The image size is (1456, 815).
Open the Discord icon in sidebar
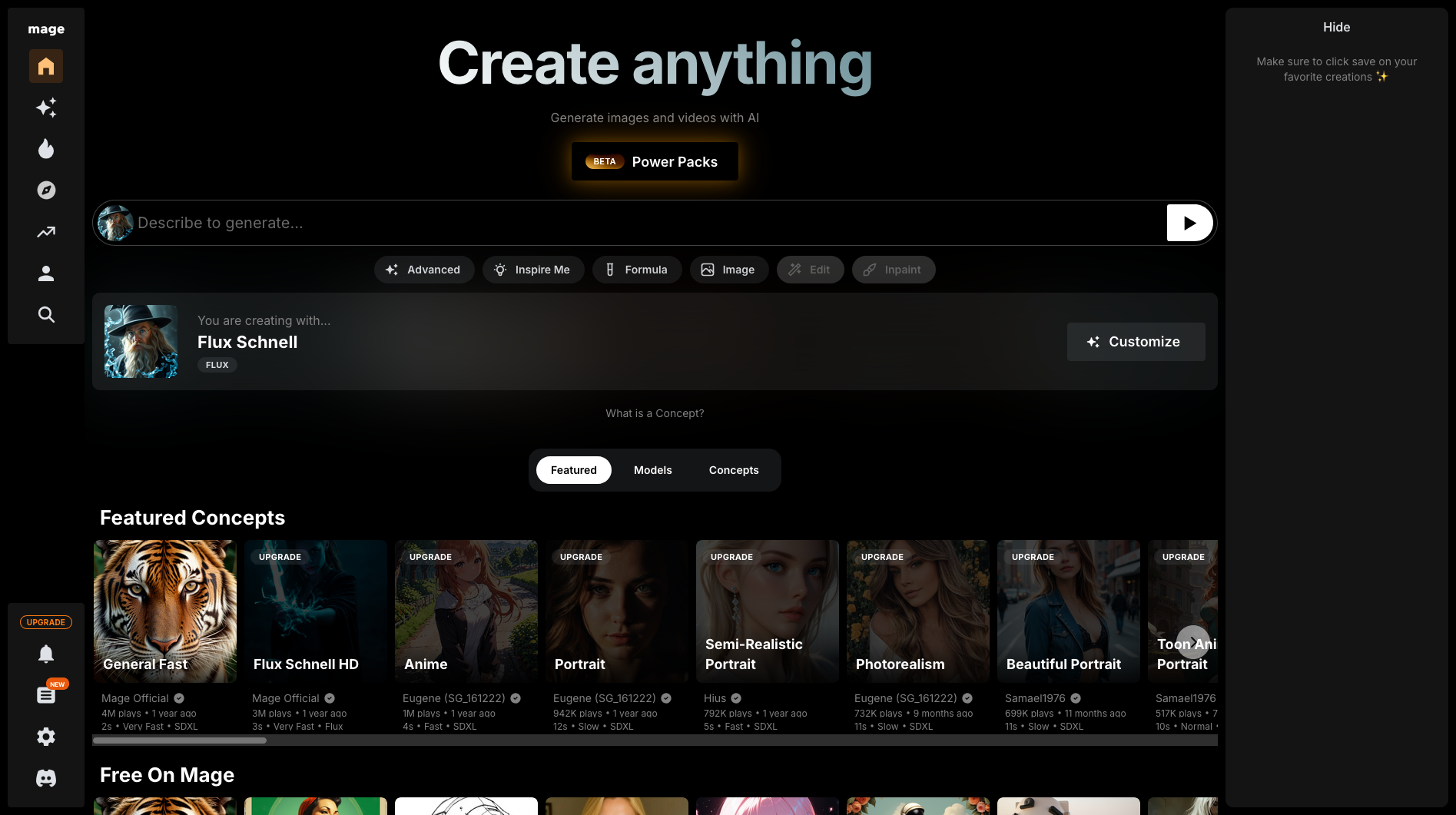point(46,778)
